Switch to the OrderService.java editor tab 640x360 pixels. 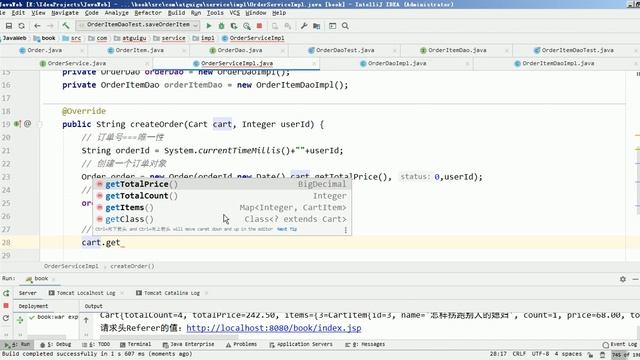click(x=77, y=63)
